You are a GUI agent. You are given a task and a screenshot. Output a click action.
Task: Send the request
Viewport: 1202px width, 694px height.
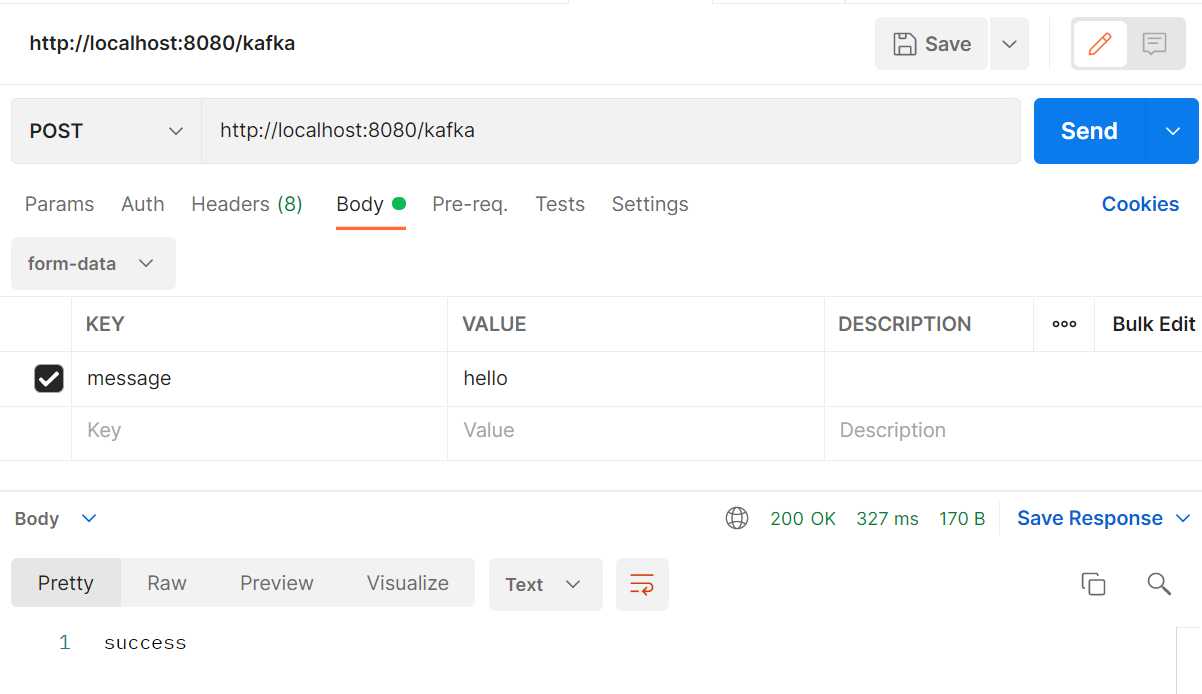1089,131
